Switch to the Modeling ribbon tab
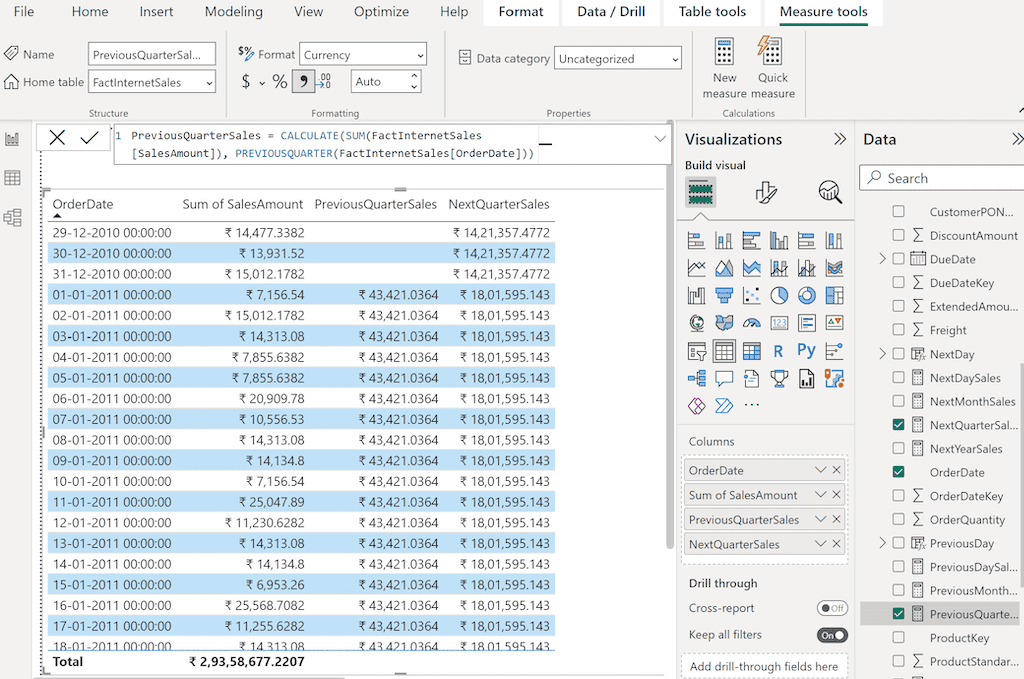The height and width of the screenshot is (679, 1024). click(233, 12)
